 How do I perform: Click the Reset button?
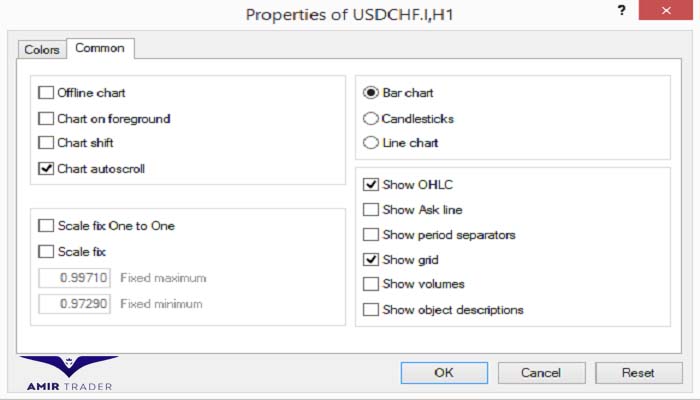(x=638, y=372)
